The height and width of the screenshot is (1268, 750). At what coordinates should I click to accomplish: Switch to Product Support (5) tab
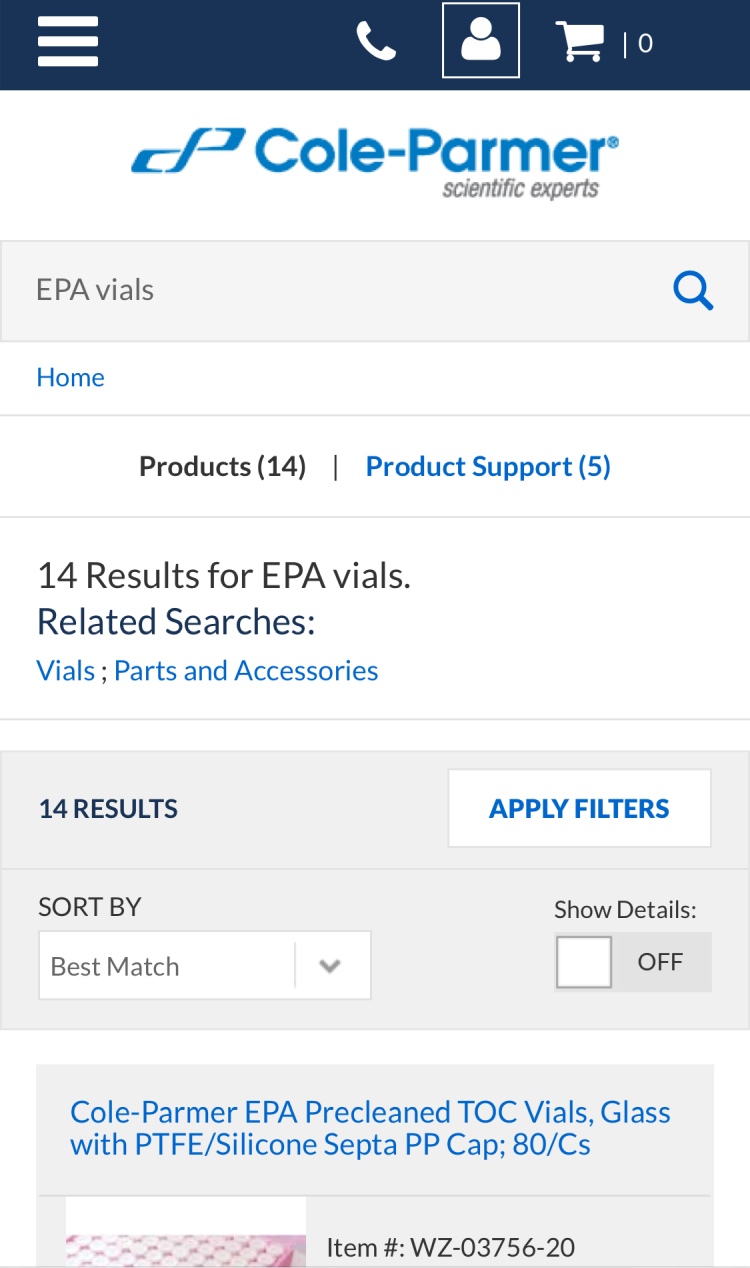pos(488,467)
